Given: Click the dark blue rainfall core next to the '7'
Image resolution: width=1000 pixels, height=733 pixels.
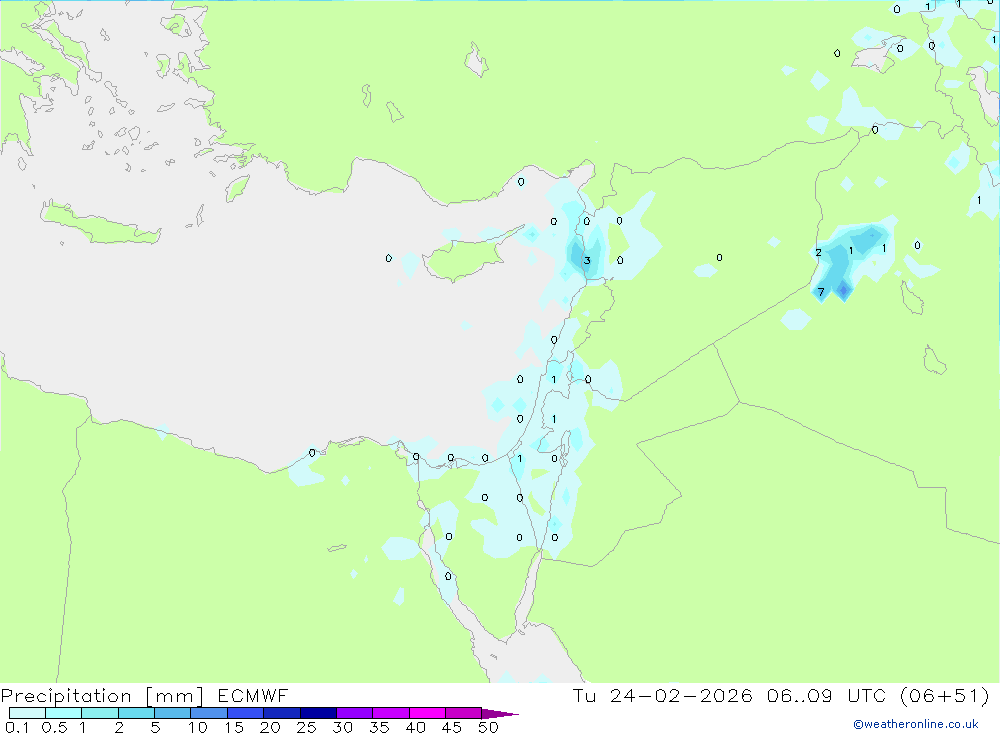Looking at the screenshot, I should pyautogui.click(x=843, y=291).
